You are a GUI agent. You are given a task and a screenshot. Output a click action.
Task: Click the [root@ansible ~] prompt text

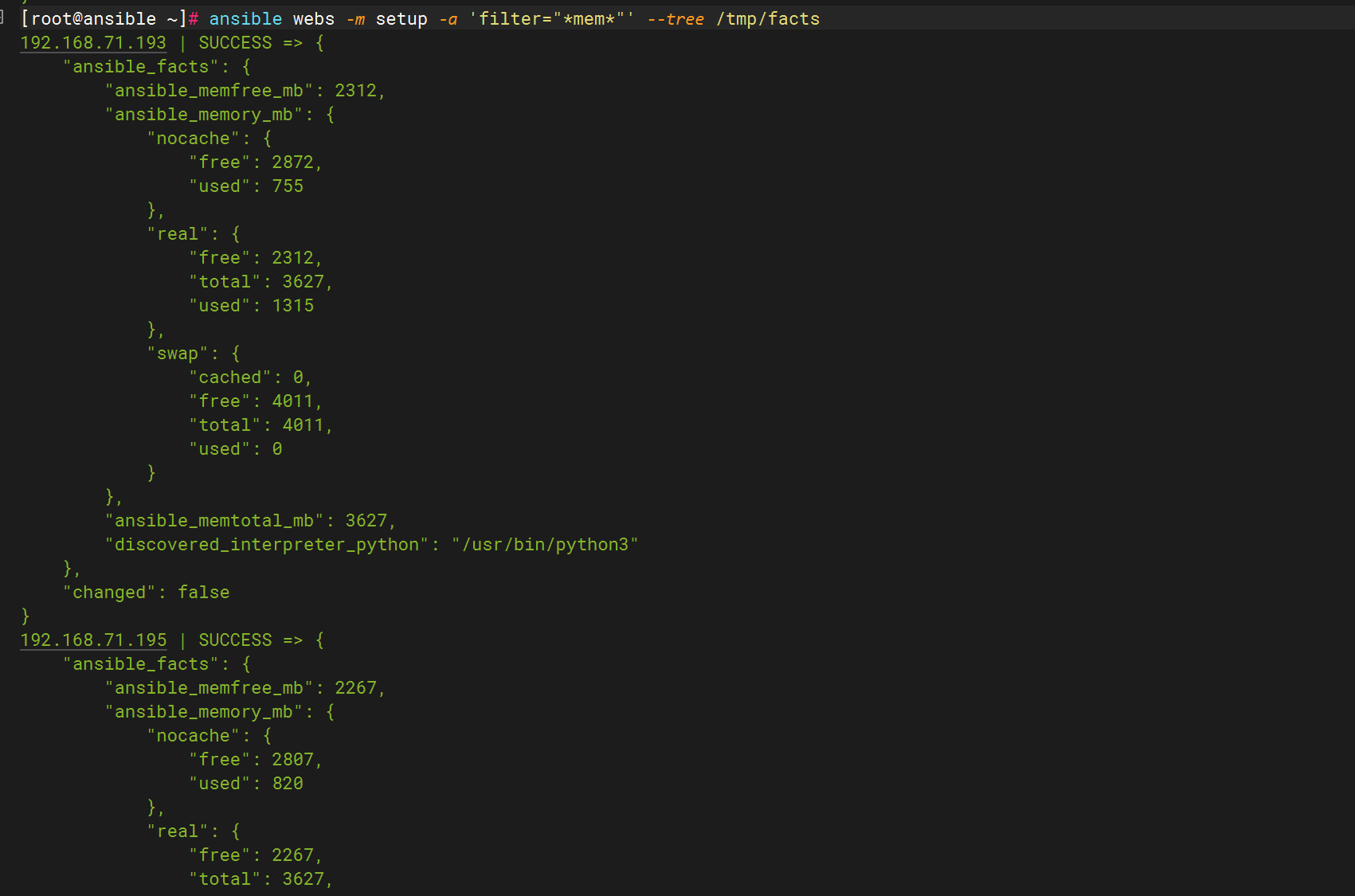click(104, 19)
